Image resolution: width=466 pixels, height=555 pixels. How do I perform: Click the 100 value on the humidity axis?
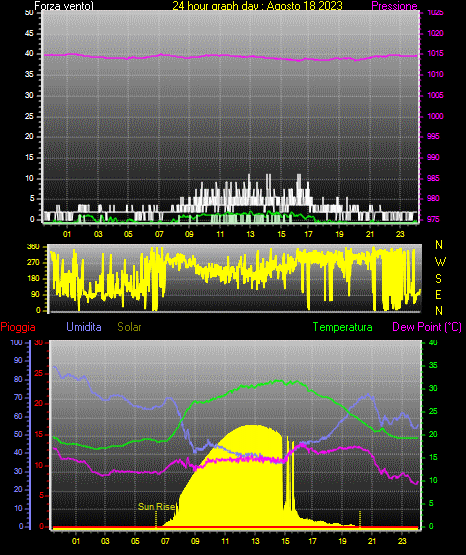(16, 343)
